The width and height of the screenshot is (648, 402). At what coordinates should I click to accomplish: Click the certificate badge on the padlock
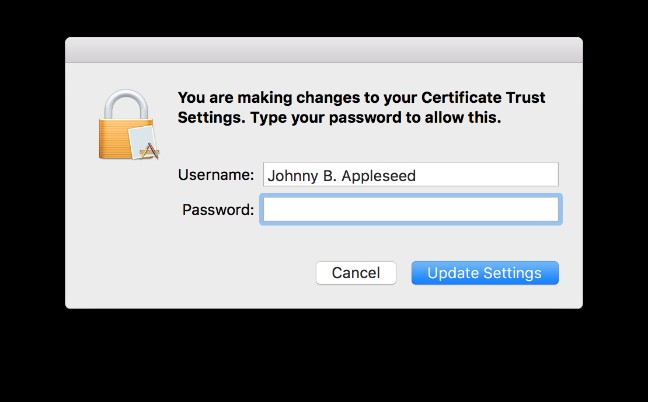pos(145,142)
